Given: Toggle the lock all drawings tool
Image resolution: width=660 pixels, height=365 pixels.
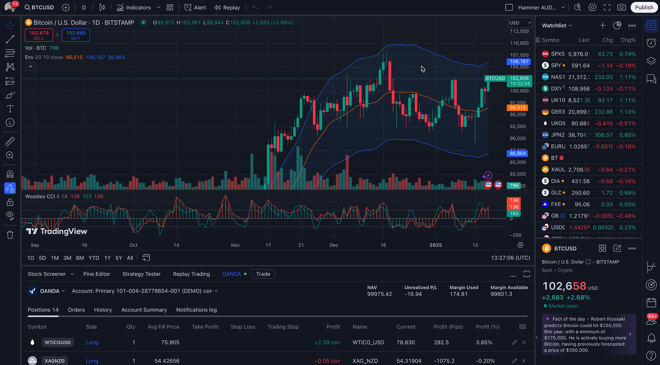Looking at the screenshot, I should tap(10, 202).
